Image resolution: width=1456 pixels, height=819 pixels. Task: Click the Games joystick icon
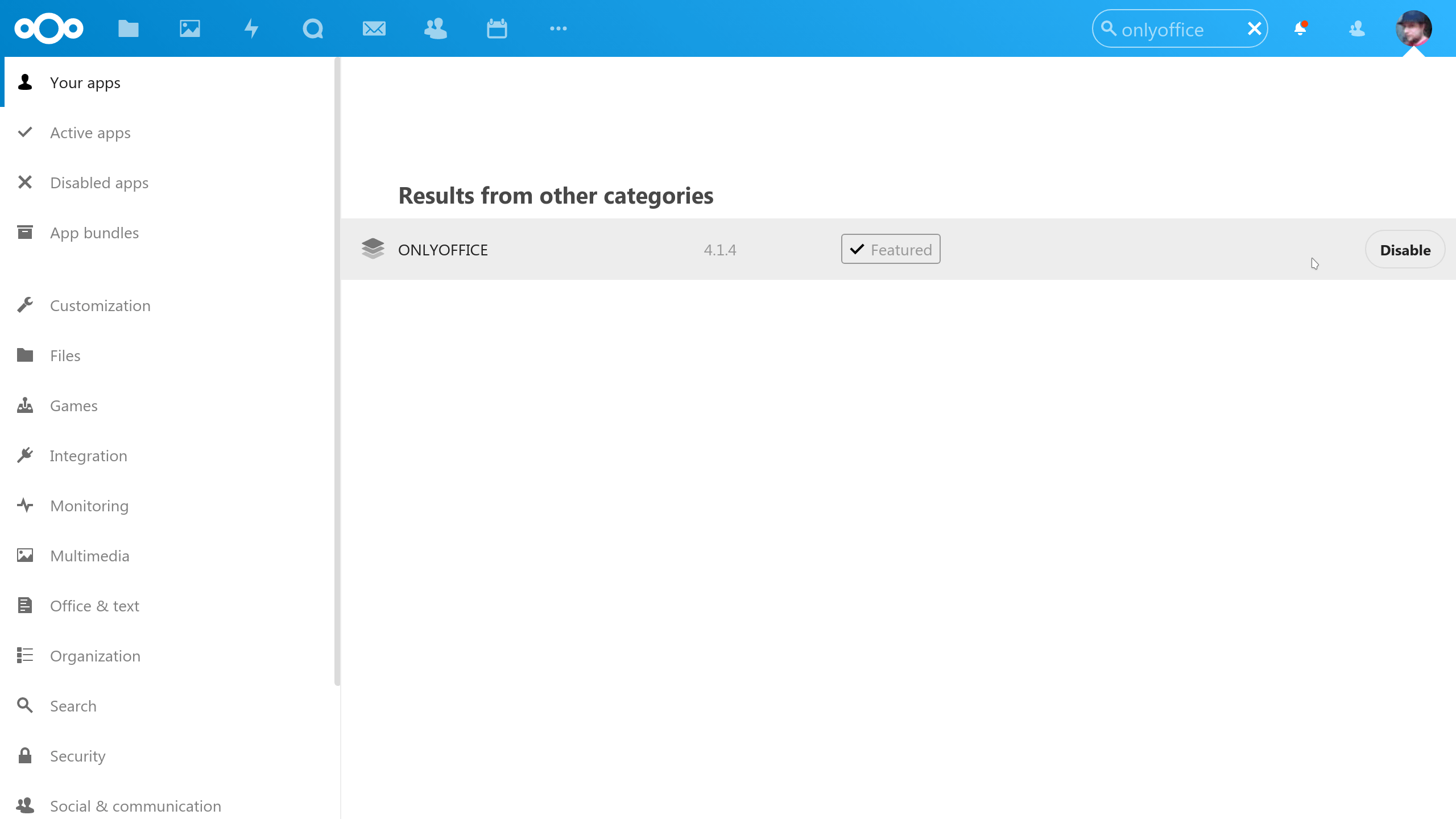pyautogui.click(x=25, y=405)
